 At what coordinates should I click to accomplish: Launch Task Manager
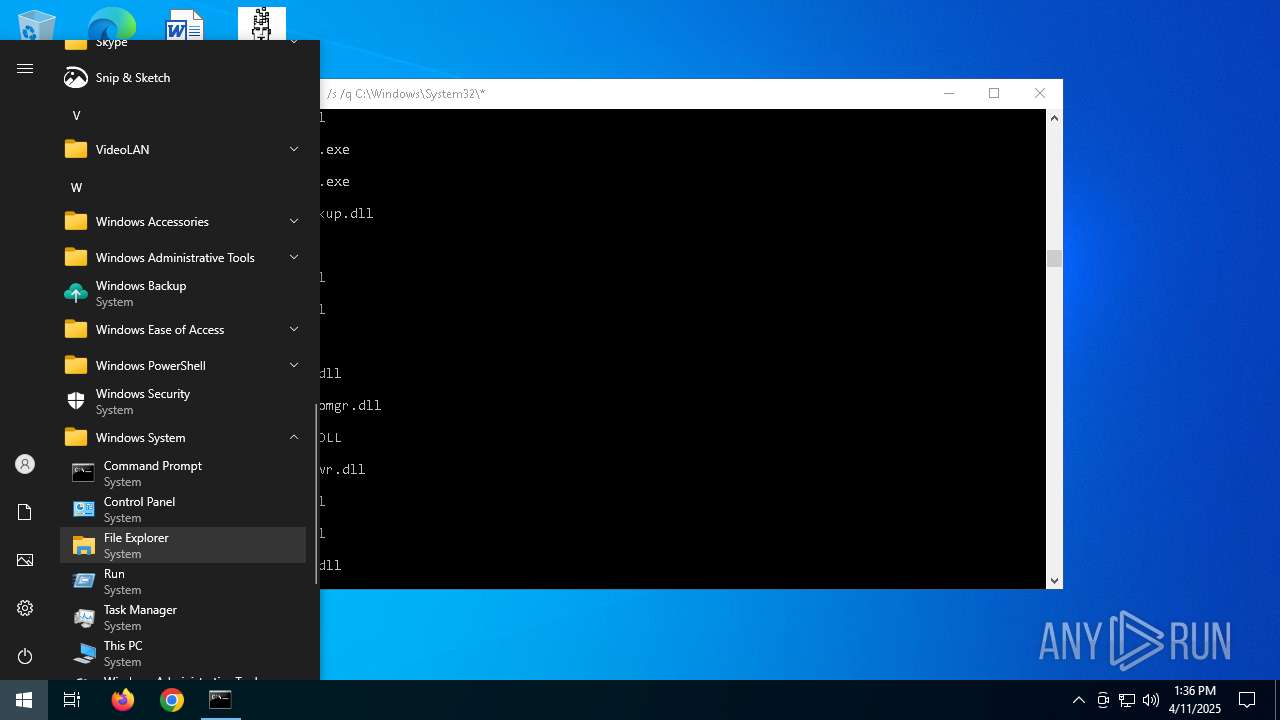[x=183, y=618]
